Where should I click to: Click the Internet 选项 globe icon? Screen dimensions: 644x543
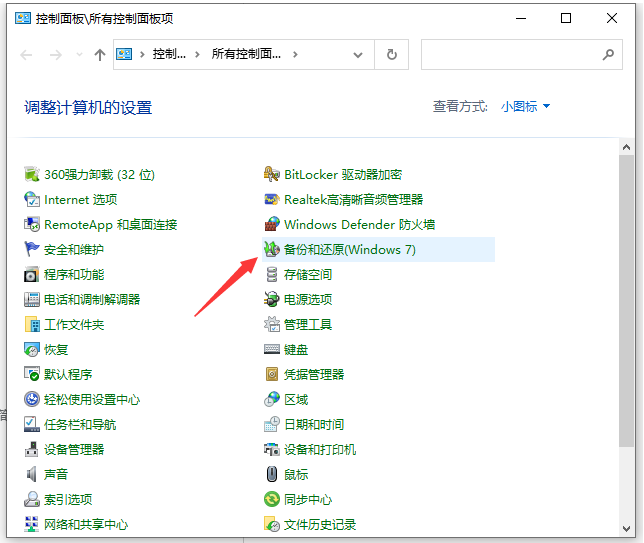click(x=32, y=200)
